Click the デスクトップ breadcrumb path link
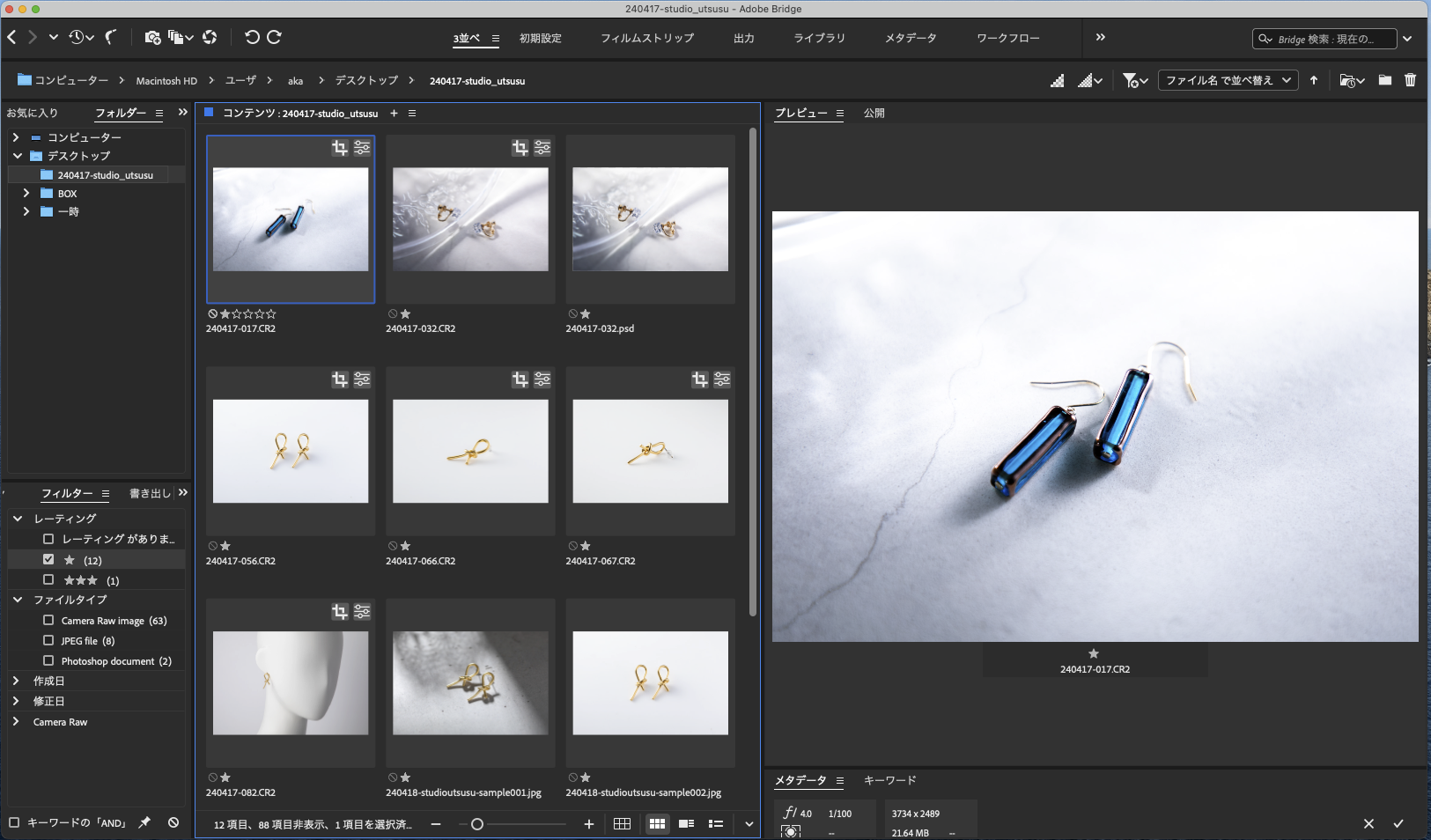 click(x=366, y=80)
